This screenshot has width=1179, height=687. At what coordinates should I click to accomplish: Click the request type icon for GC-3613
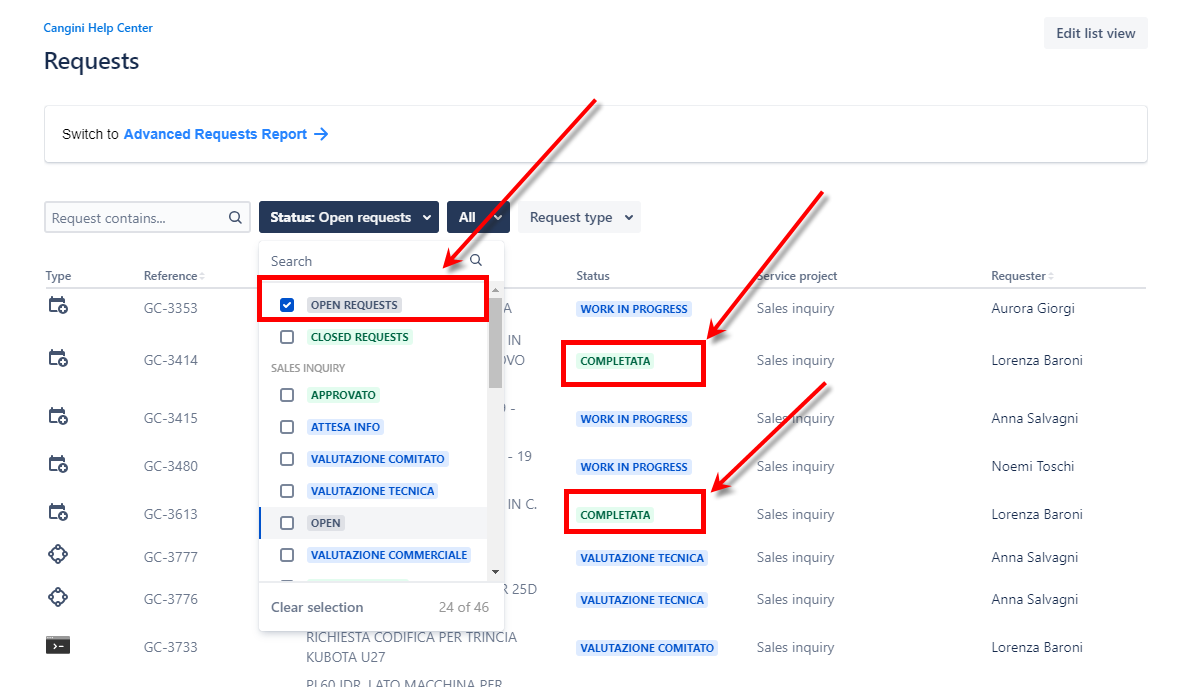[x=58, y=513]
